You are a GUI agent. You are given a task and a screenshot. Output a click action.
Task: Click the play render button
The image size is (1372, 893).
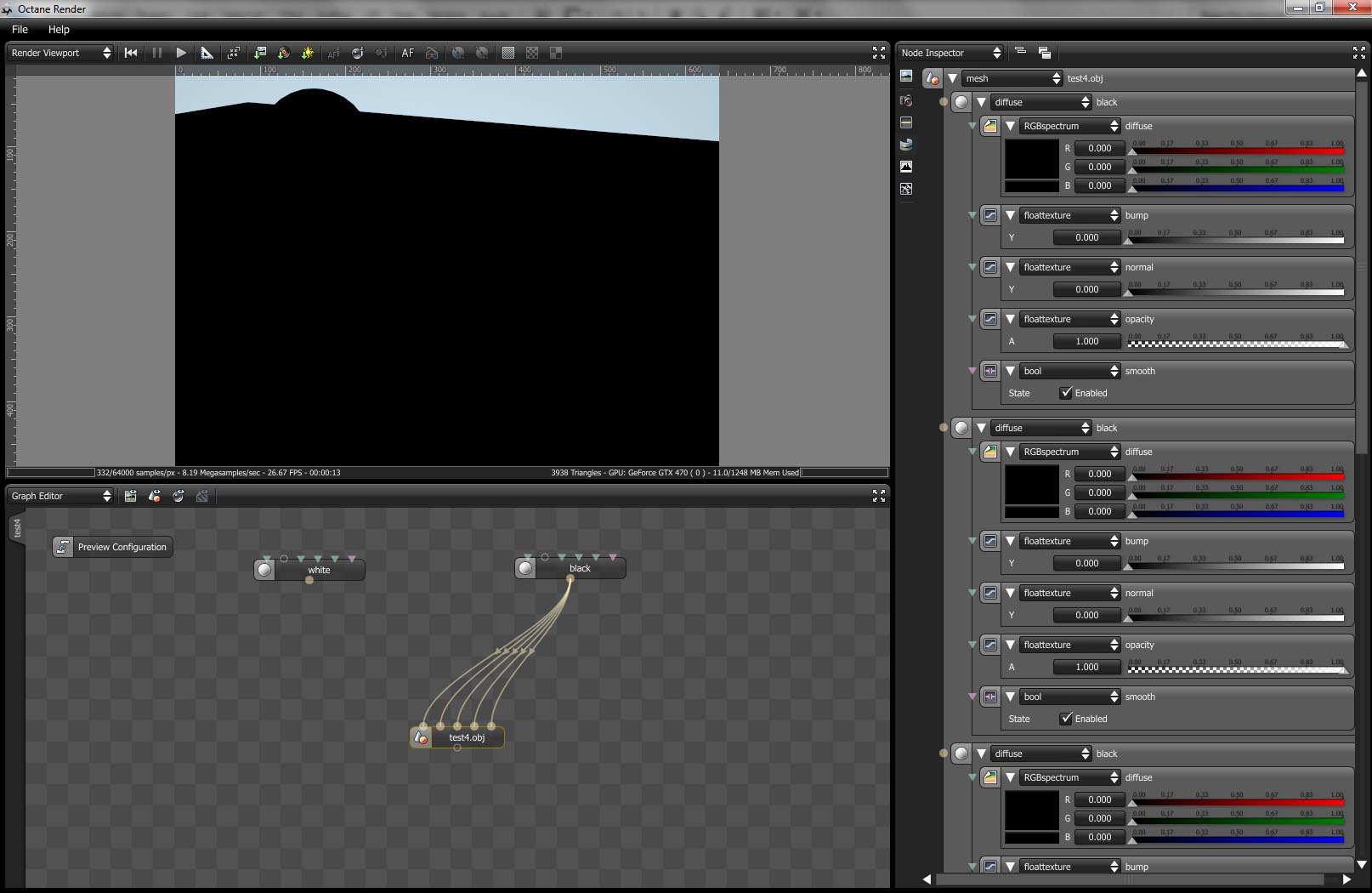(x=181, y=53)
